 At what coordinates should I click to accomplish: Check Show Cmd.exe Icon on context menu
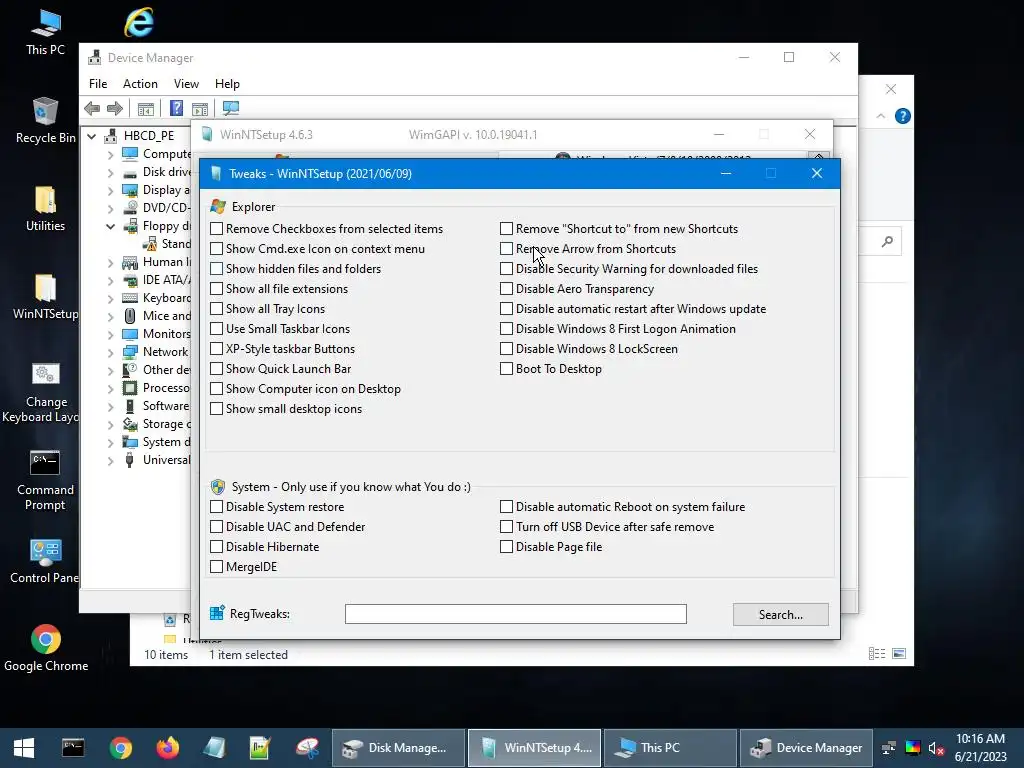216,249
